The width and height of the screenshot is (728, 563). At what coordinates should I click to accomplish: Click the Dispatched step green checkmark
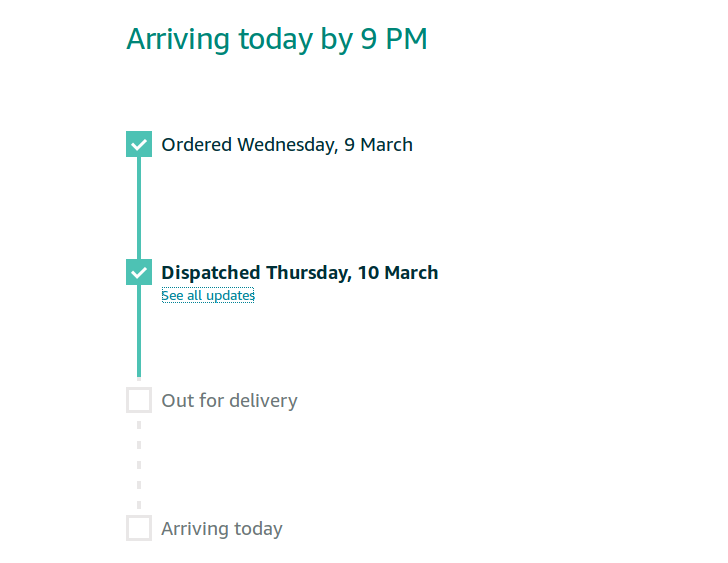pyautogui.click(x=139, y=272)
